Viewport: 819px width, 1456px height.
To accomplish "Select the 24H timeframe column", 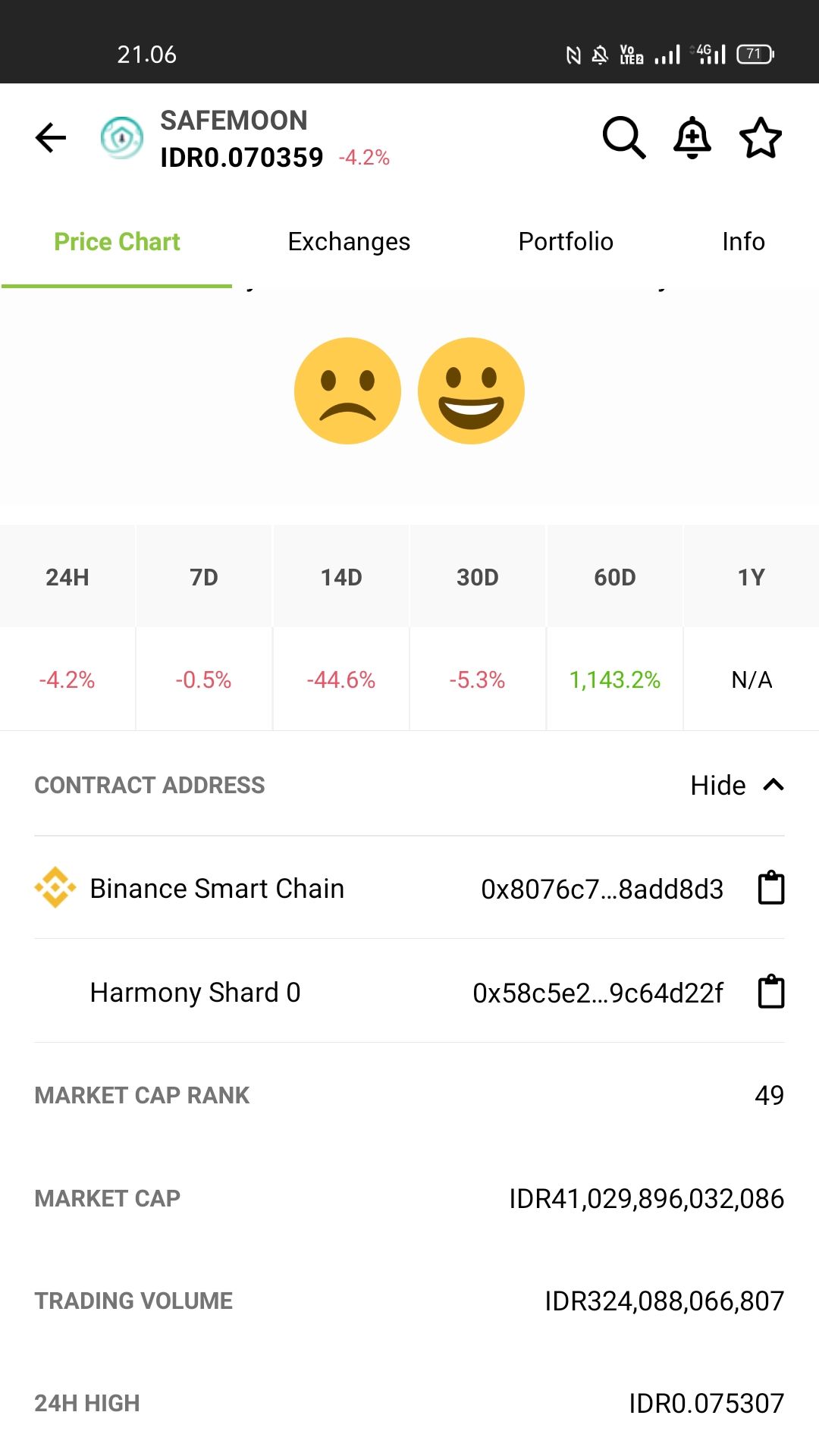I will [67, 578].
